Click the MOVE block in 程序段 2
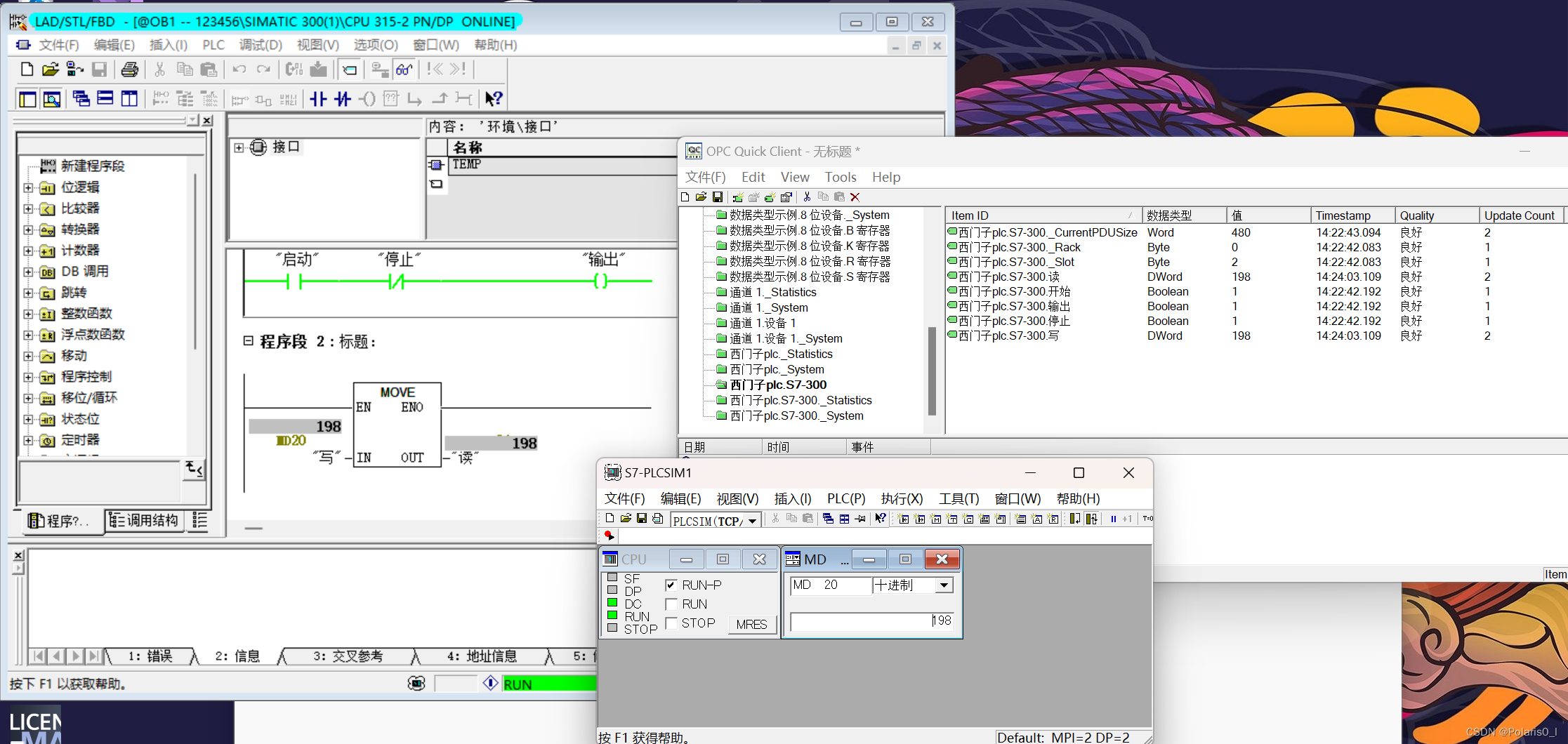Viewport: 1568px width, 744px height. pos(397,425)
